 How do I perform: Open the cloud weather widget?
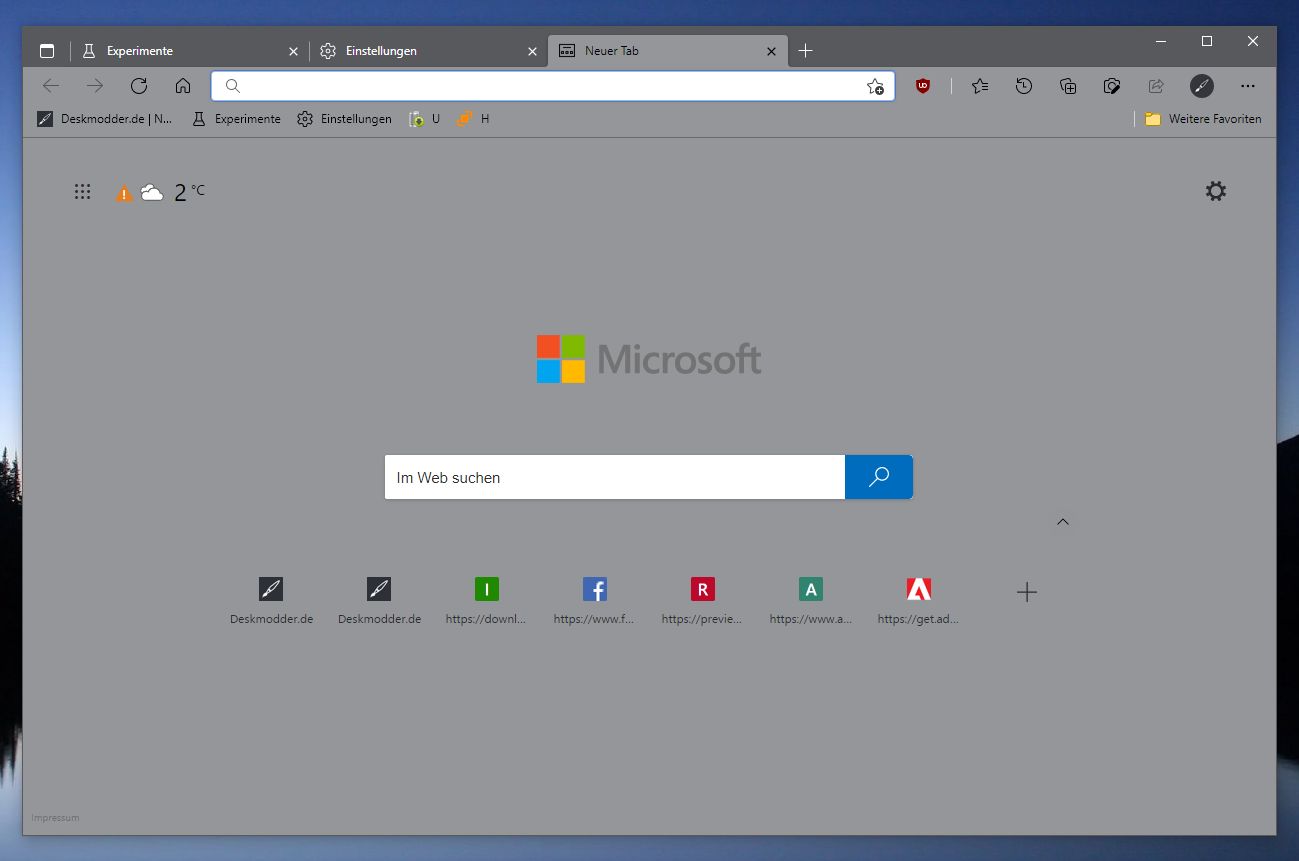coord(152,192)
